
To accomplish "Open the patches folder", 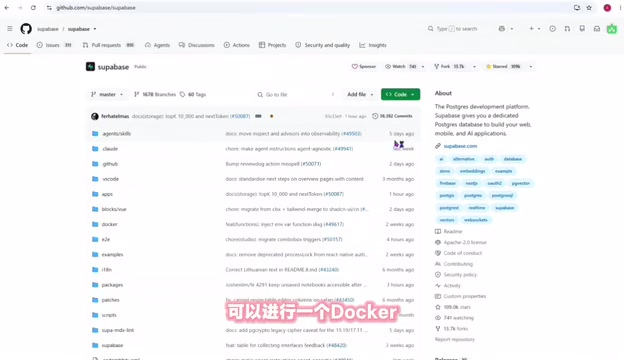I will 110,300.
